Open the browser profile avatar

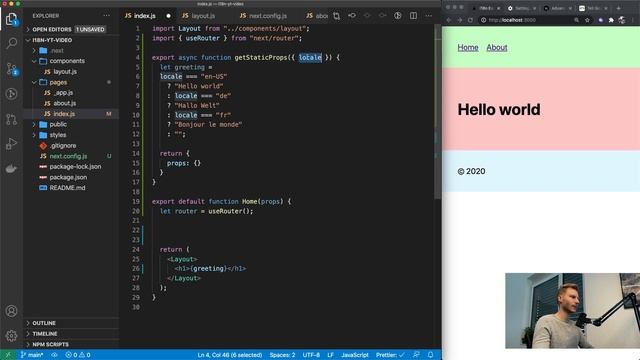click(622, 20)
